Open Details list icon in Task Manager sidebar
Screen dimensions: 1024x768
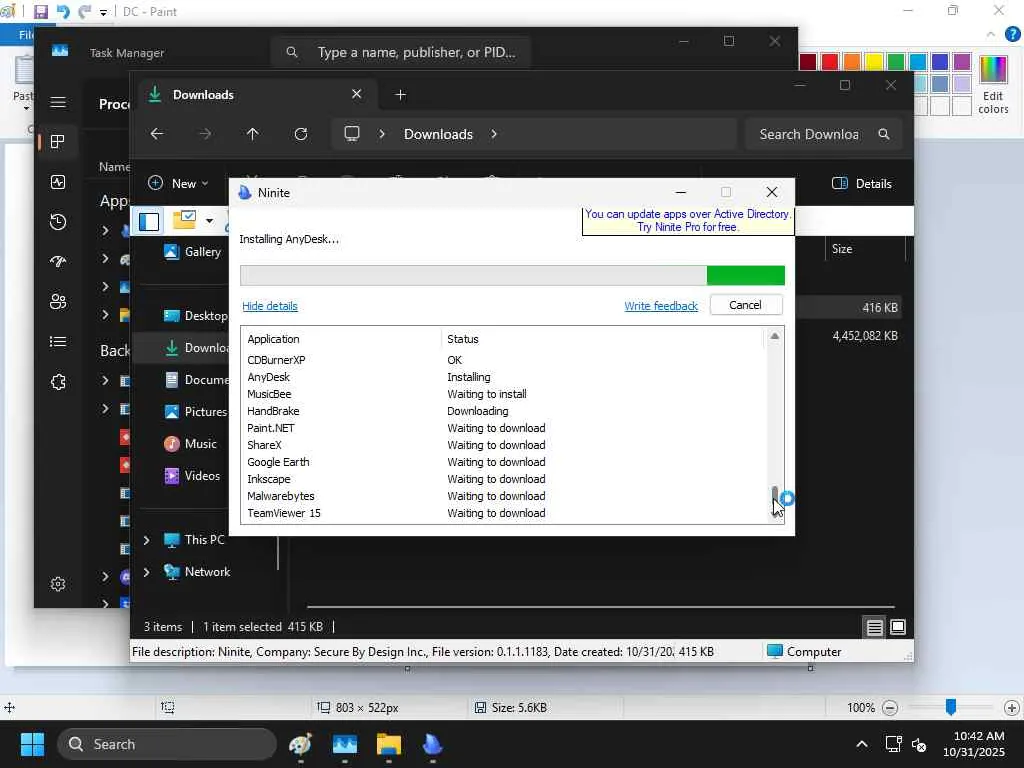[x=57, y=342]
